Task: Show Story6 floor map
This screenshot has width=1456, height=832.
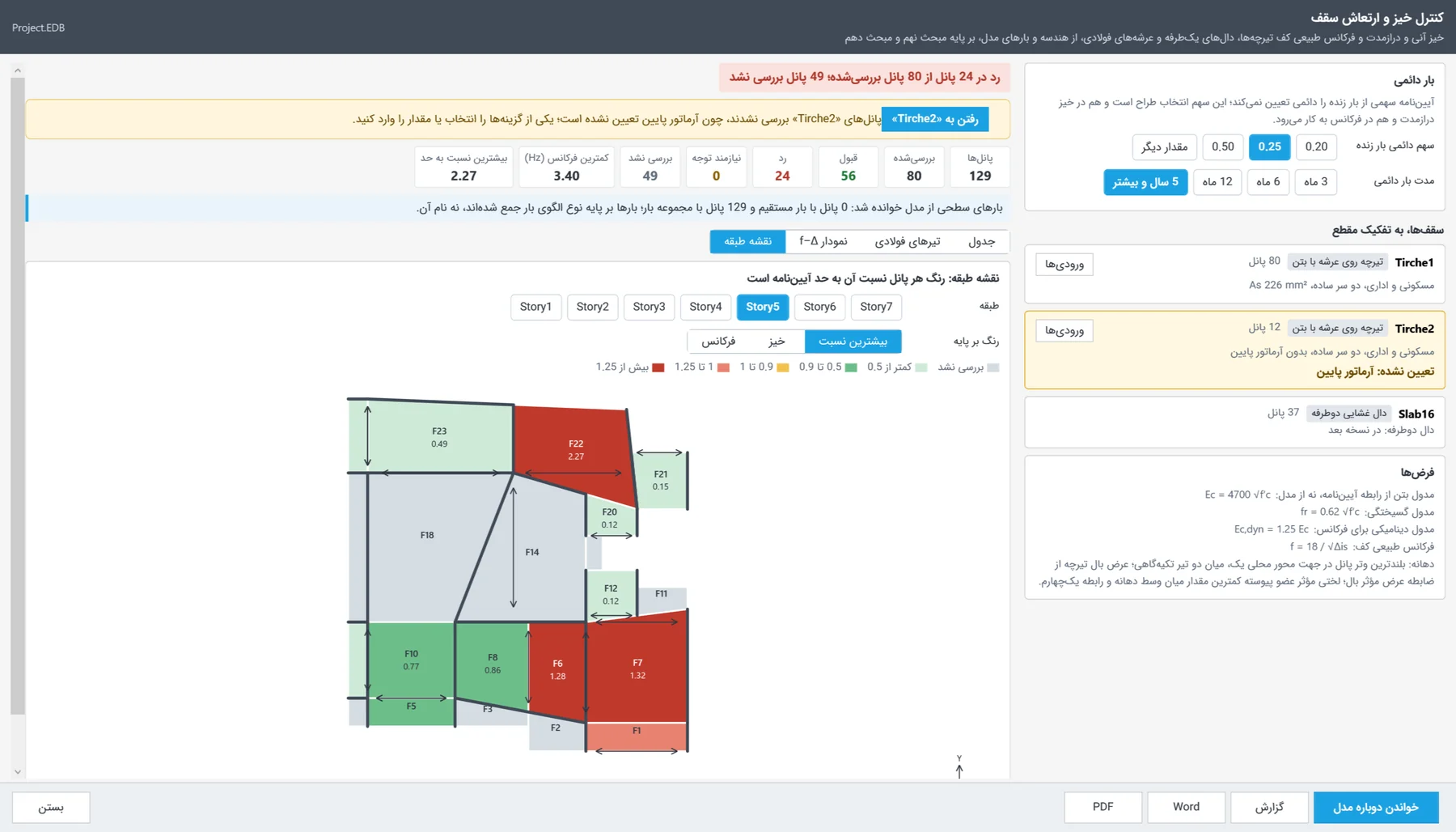Action: (x=819, y=307)
